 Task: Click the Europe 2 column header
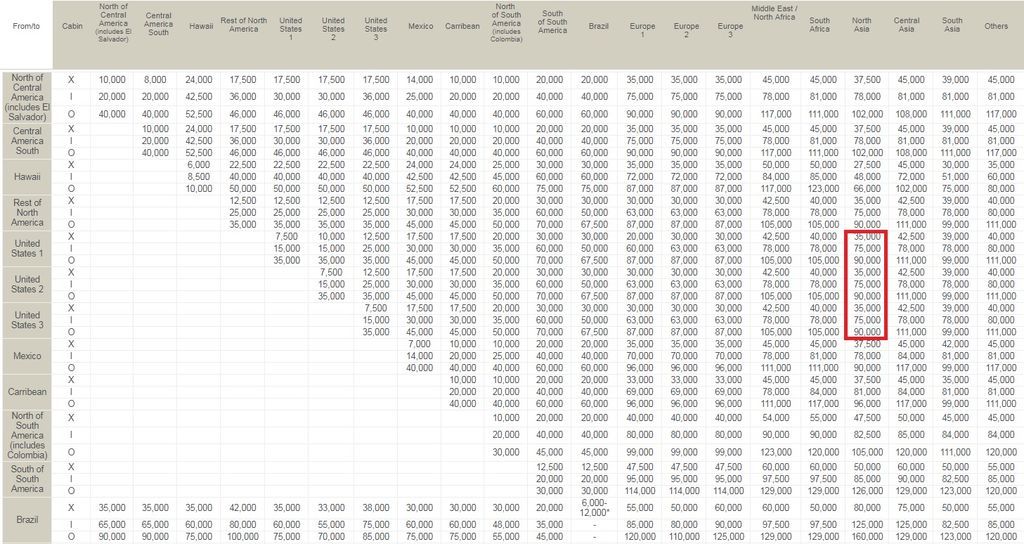pos(686,30)
